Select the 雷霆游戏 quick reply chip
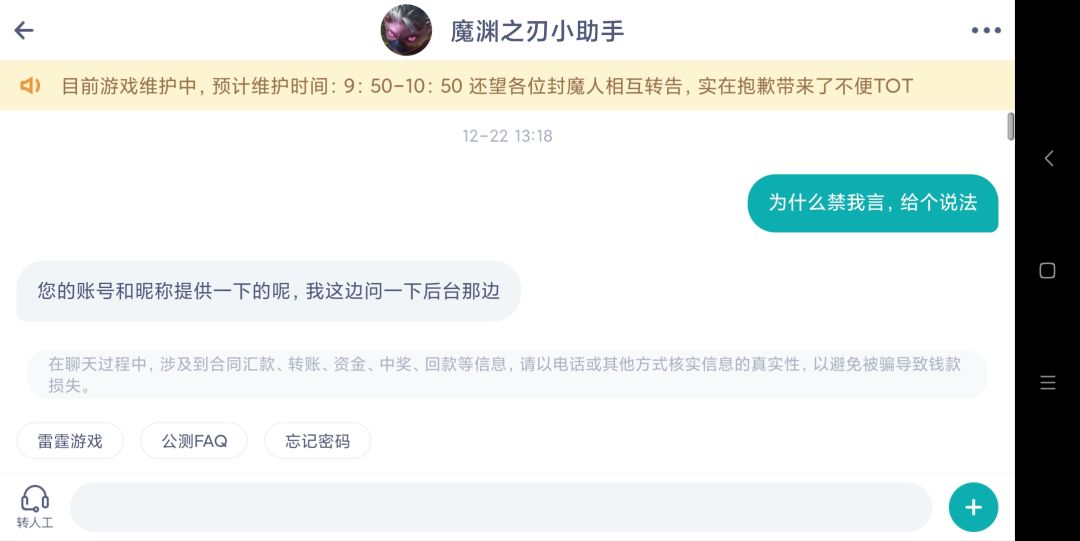Image resolution: width=1080 pixels, height=541 pixels. tap(70, 441)
